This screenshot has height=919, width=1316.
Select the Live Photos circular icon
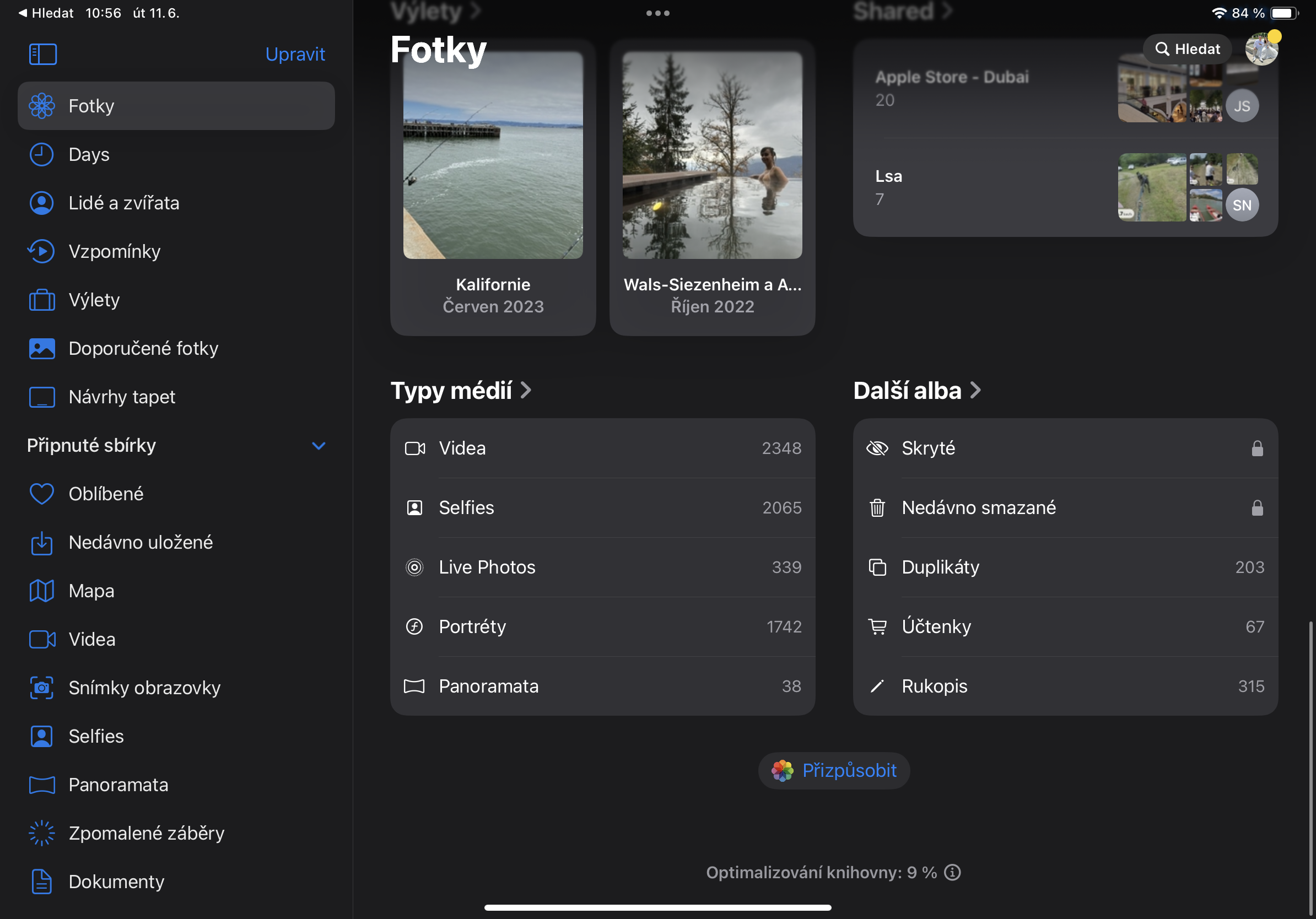click(x=415, y=566)
